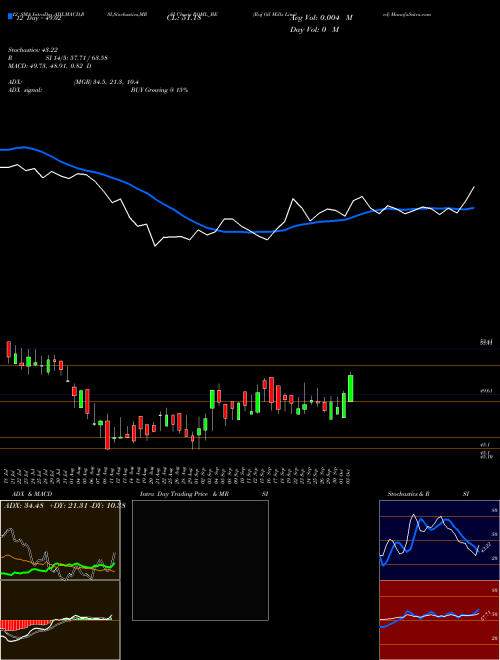The width and height of the screenshot is (500, 660).
Task: Click the 'Intra Day Trading Price & MR' title
Action: (184, 494)
